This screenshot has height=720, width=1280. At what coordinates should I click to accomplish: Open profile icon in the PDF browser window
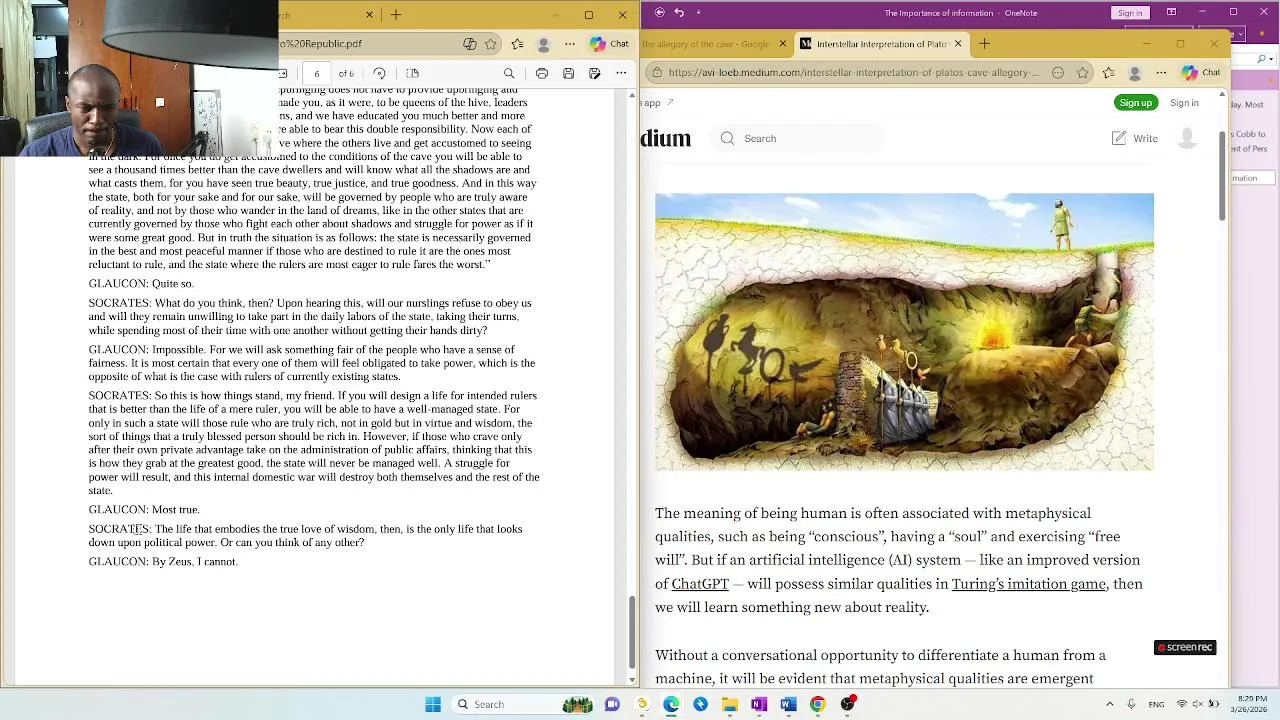coord(544,44)
